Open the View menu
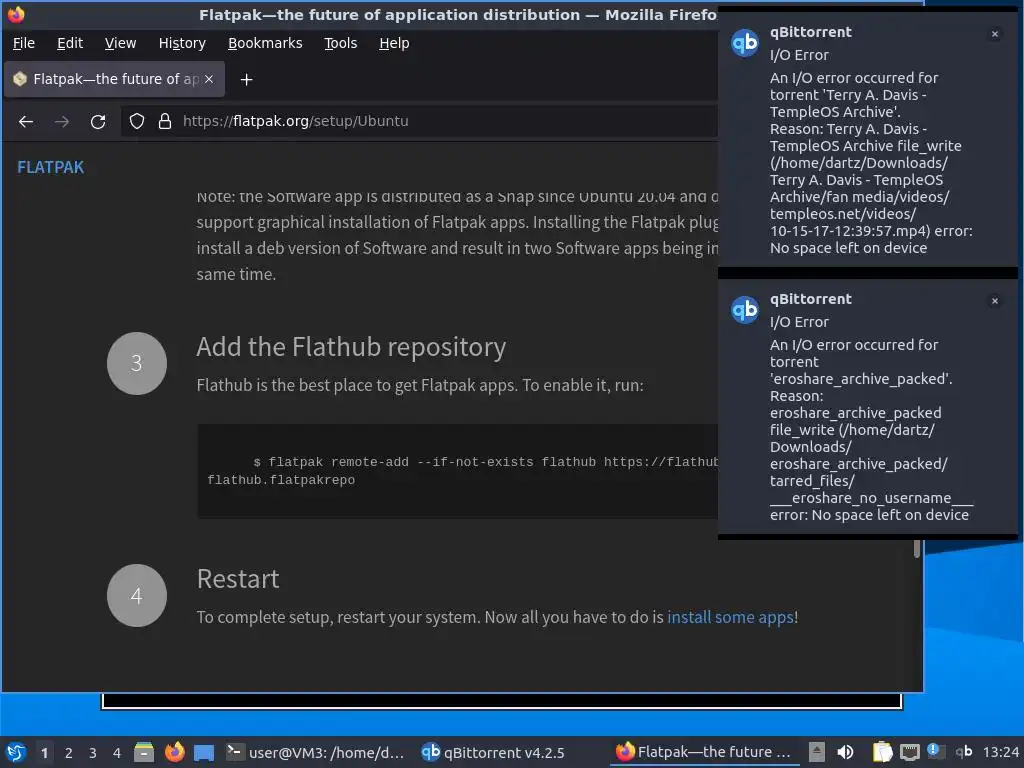 [x=120, y=43]
